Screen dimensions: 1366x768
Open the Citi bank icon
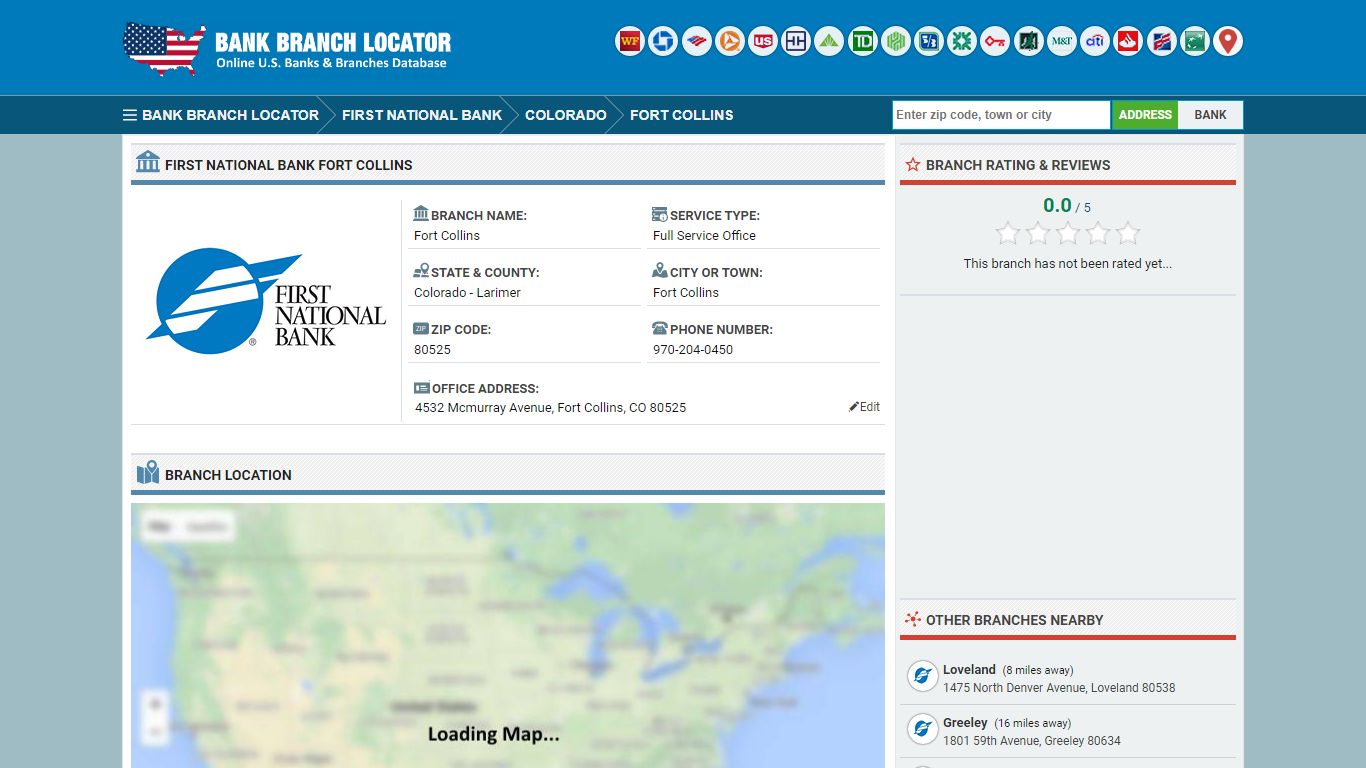(x=1094, y=41)
